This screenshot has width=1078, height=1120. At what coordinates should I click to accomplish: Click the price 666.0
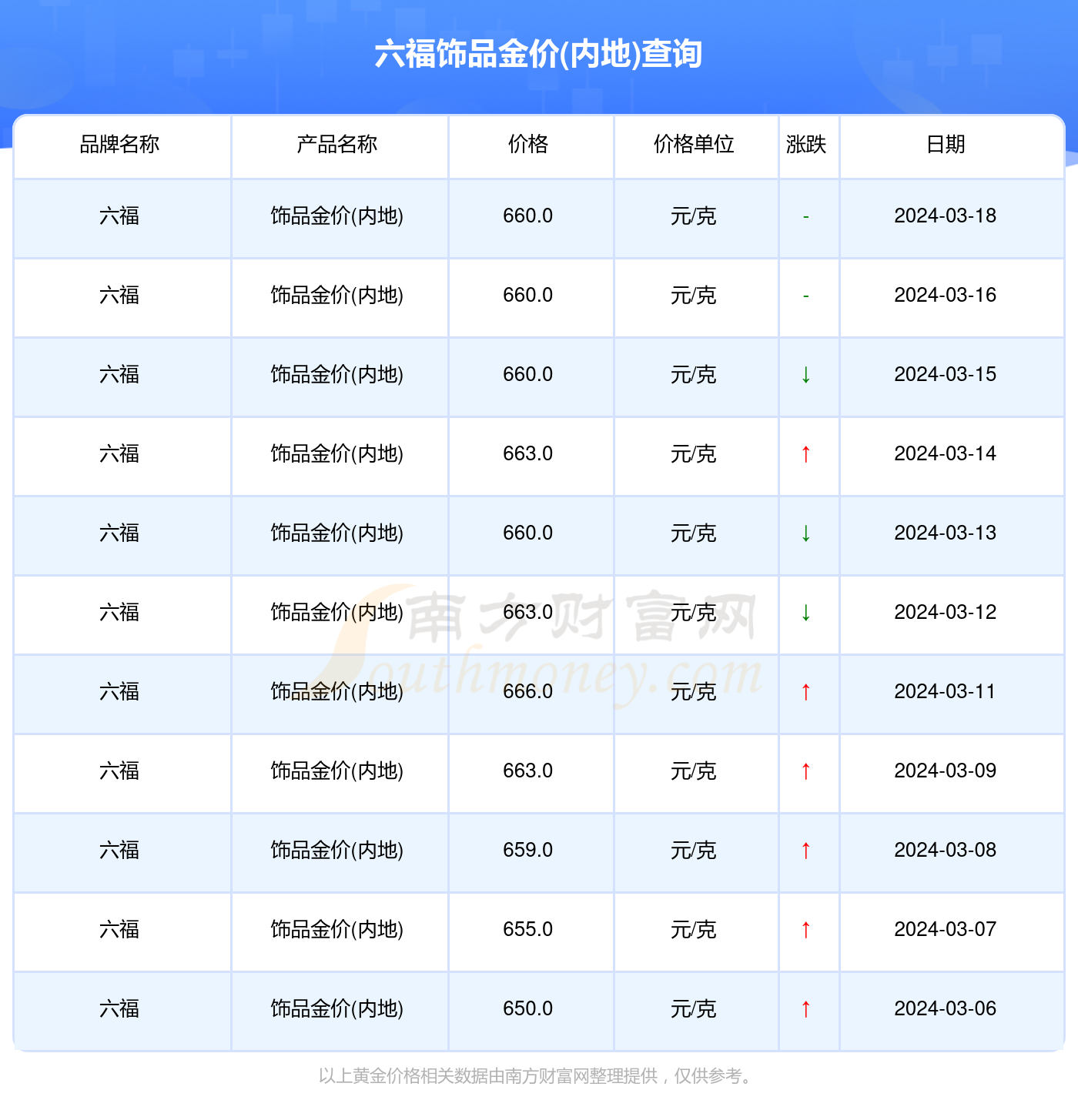pyautogui.click(x=528, y=691)
